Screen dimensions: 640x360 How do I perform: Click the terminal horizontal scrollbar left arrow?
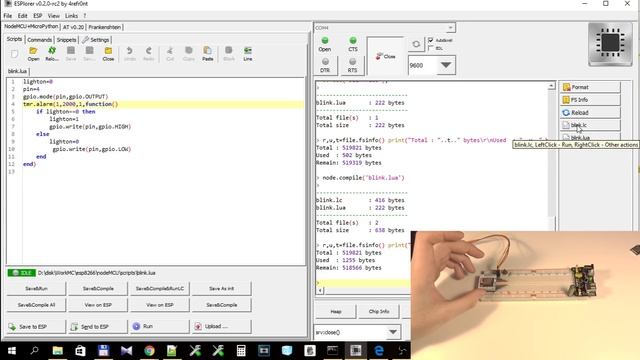point(320,290)
